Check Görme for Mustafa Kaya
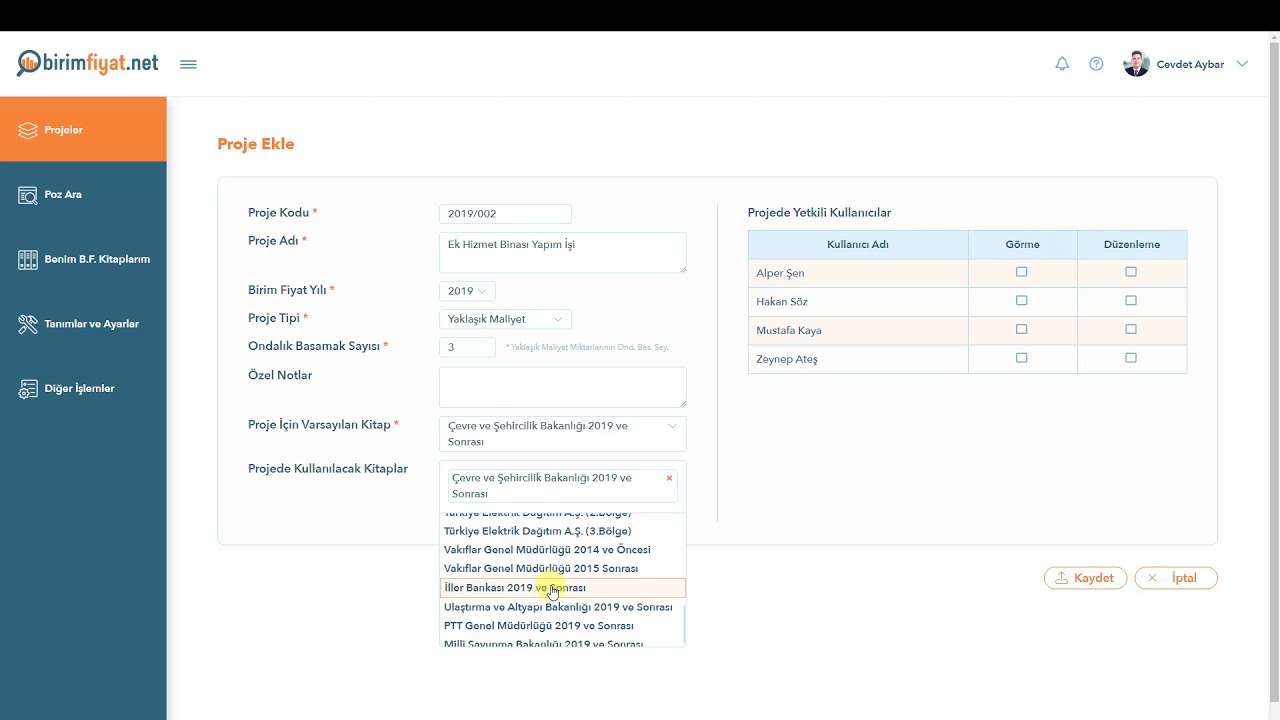Image resolution: width=1280 pixels, height=720 pixels. coord(1021,329)
